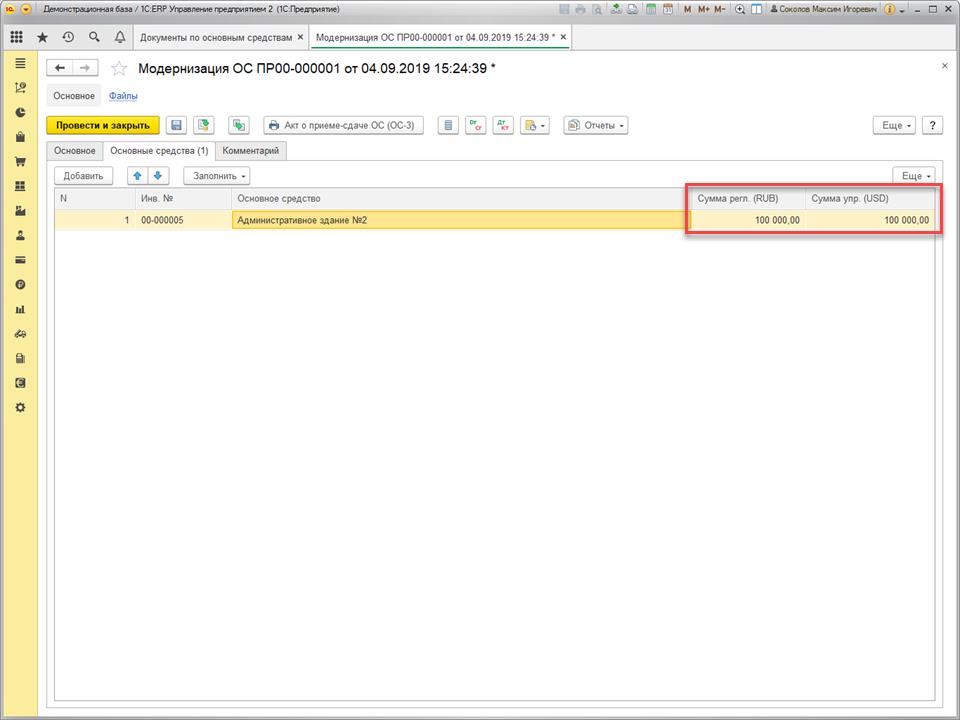Open help with the ? button
This screenshot has height=720, width=960.
[x=932, y=126]
